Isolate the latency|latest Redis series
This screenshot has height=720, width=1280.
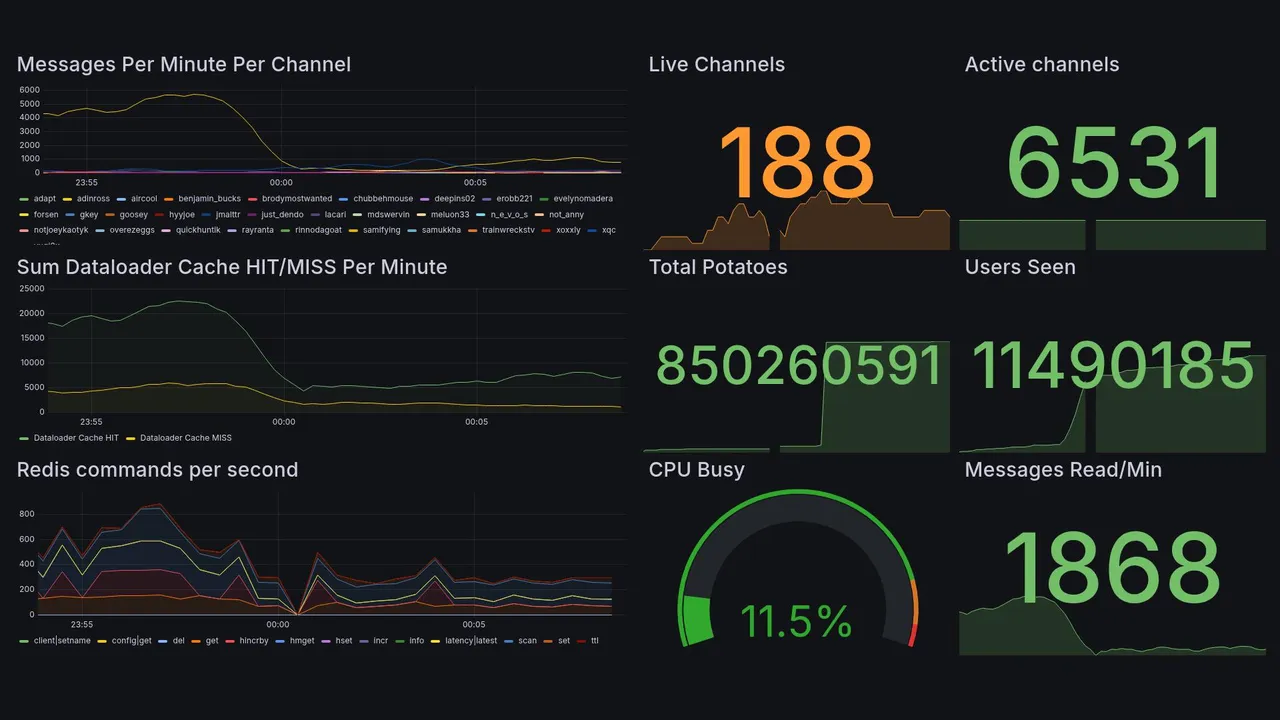[464, 641]
